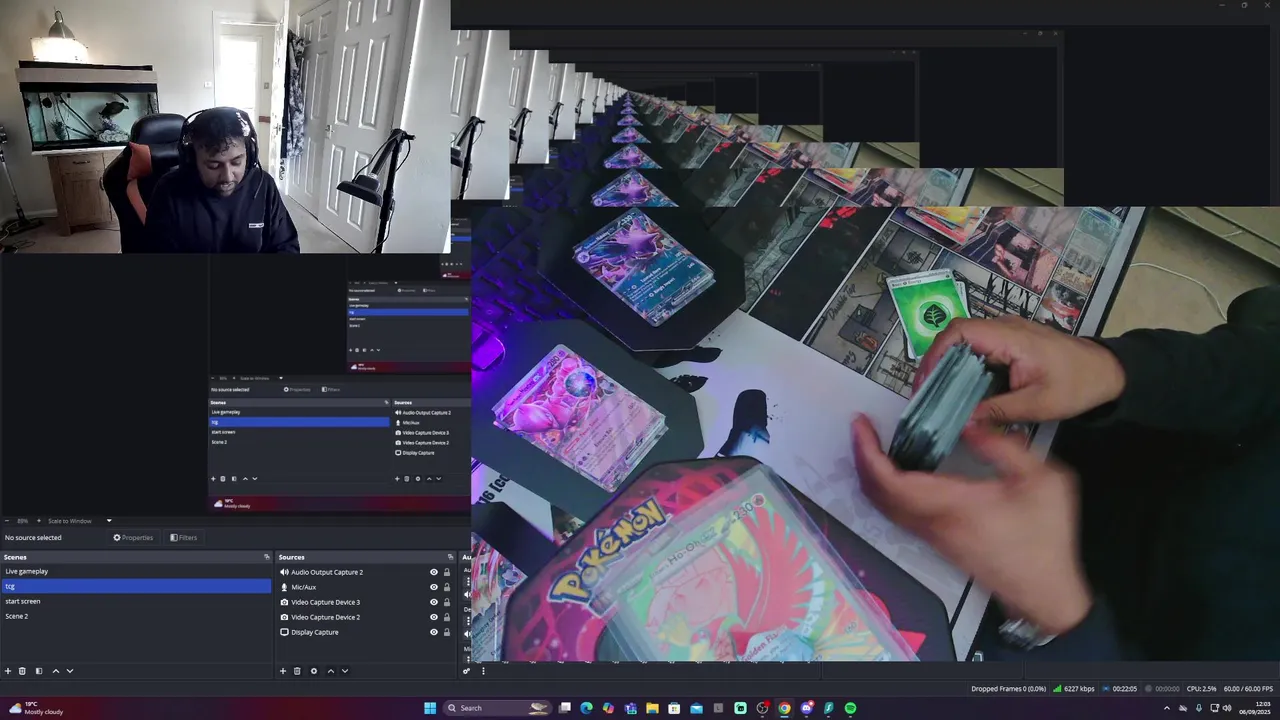Click the No source selected label
This screenshot has width=1280, height=720.
[33, 537]
